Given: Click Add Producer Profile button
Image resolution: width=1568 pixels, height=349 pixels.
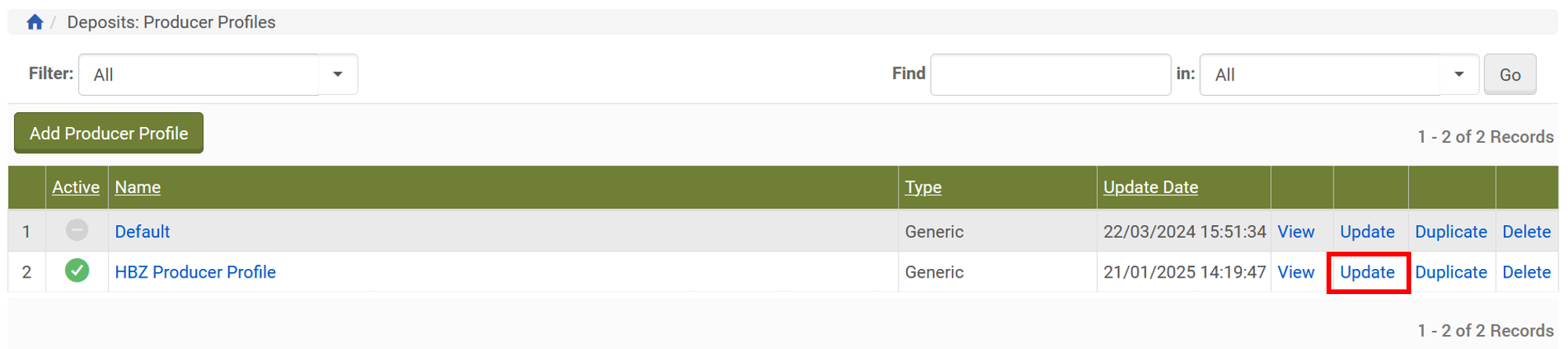Looking at the screenshot, I should pos(109,133).
